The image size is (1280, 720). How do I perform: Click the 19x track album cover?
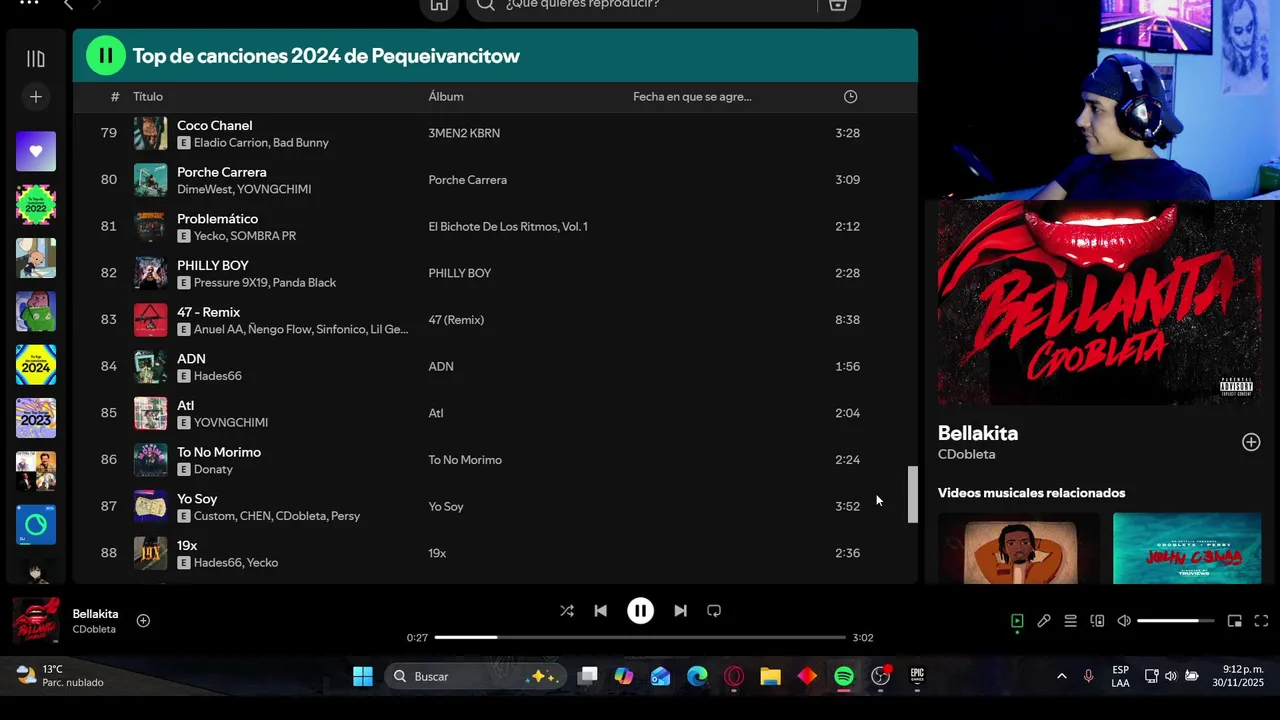point(151,553)
